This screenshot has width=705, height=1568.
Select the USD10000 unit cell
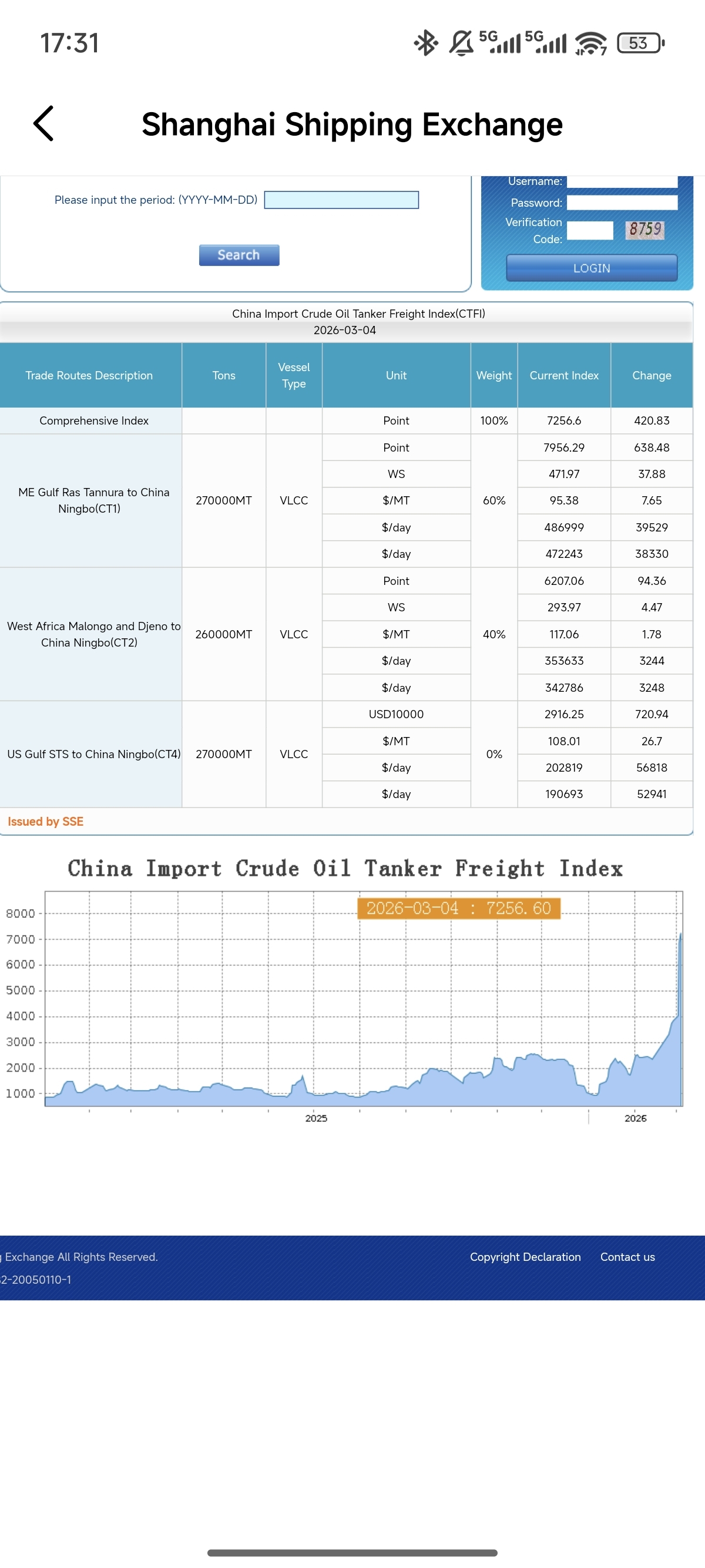click(x=397, y=714)
